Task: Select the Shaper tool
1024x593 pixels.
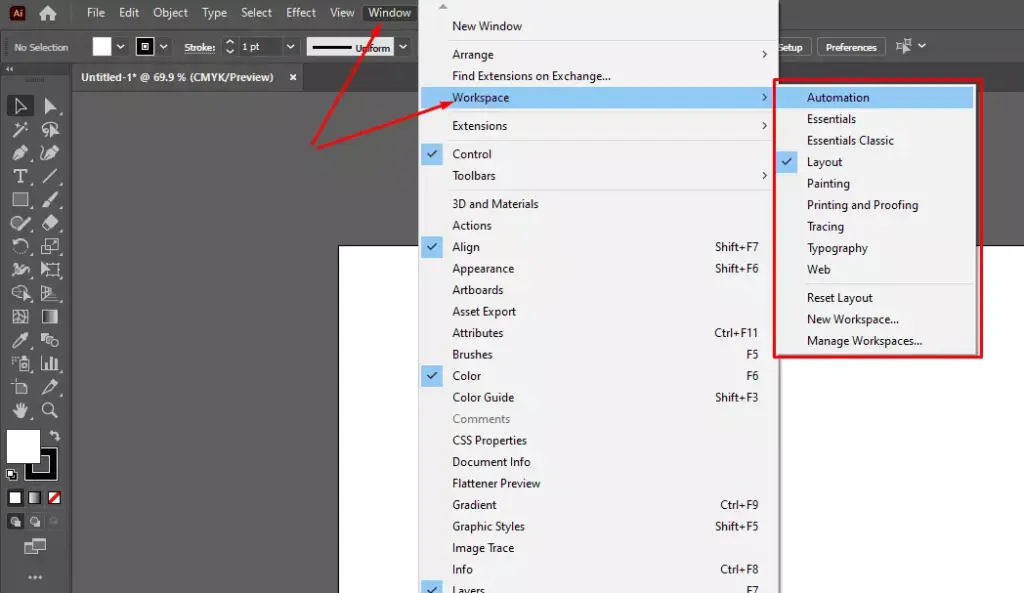Action: tap(20, 223)
